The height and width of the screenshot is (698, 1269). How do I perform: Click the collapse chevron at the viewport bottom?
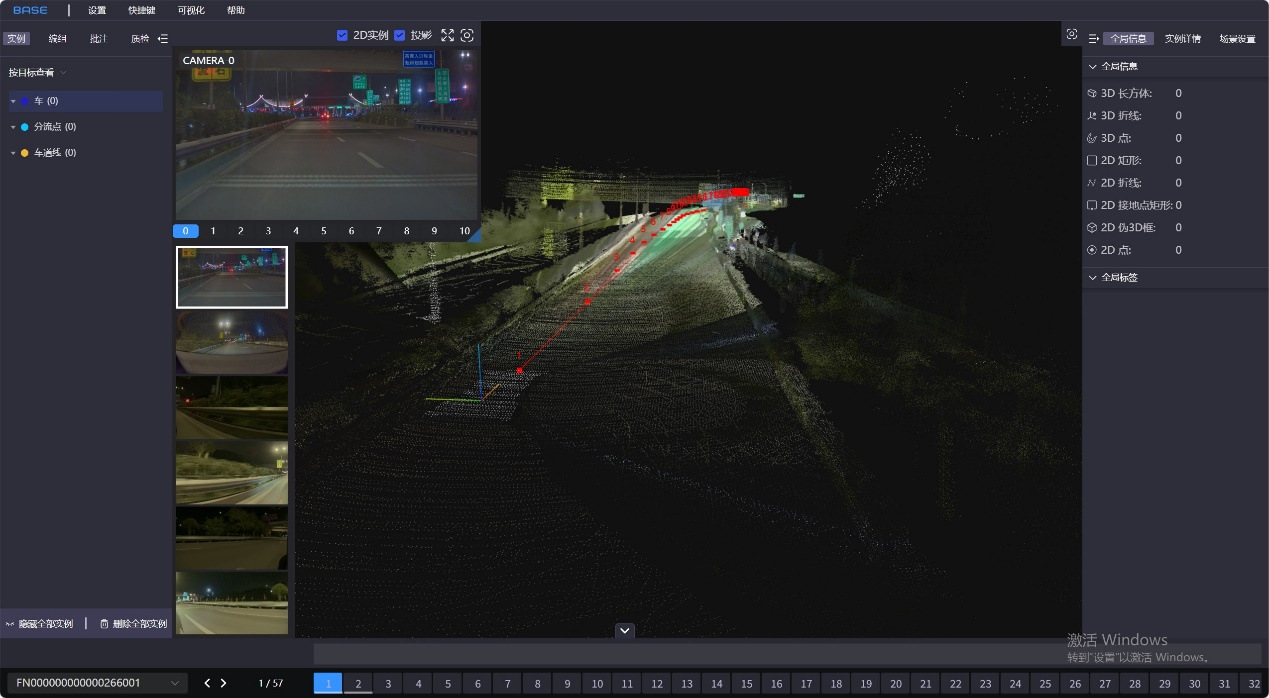(625, 630)
